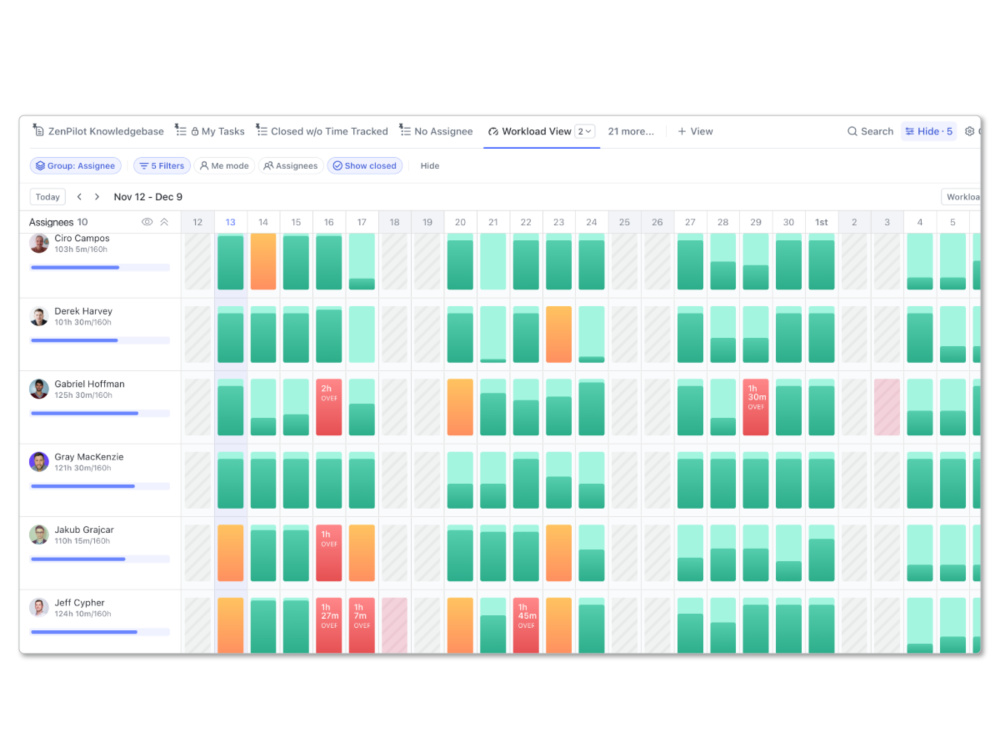Add a new View
Image resolution: width=1000 pixels, height=750 pixels.
tap(695, 131)
